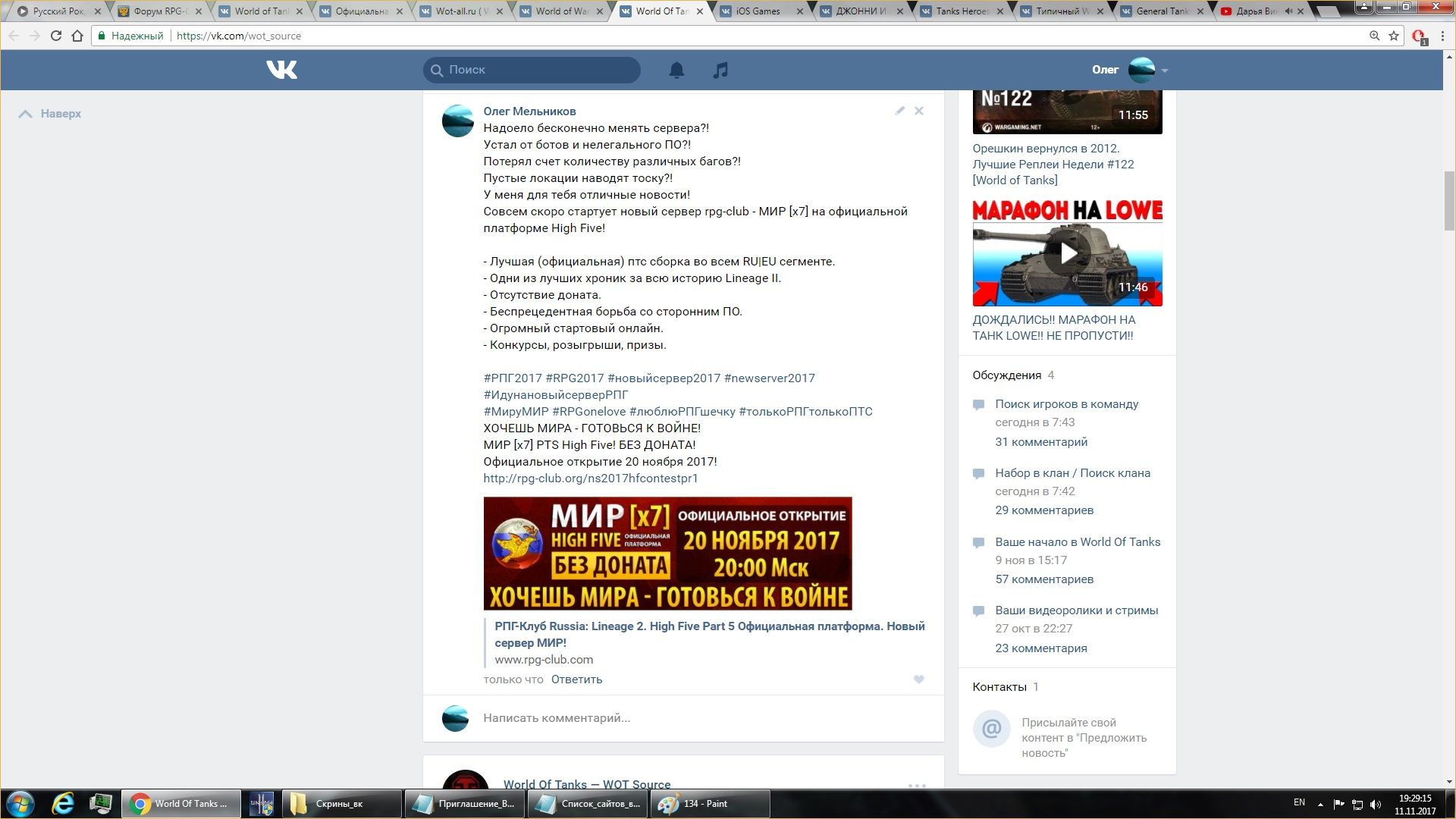Open discussion Ваши видеоролики и стримы

(1076, 610)
